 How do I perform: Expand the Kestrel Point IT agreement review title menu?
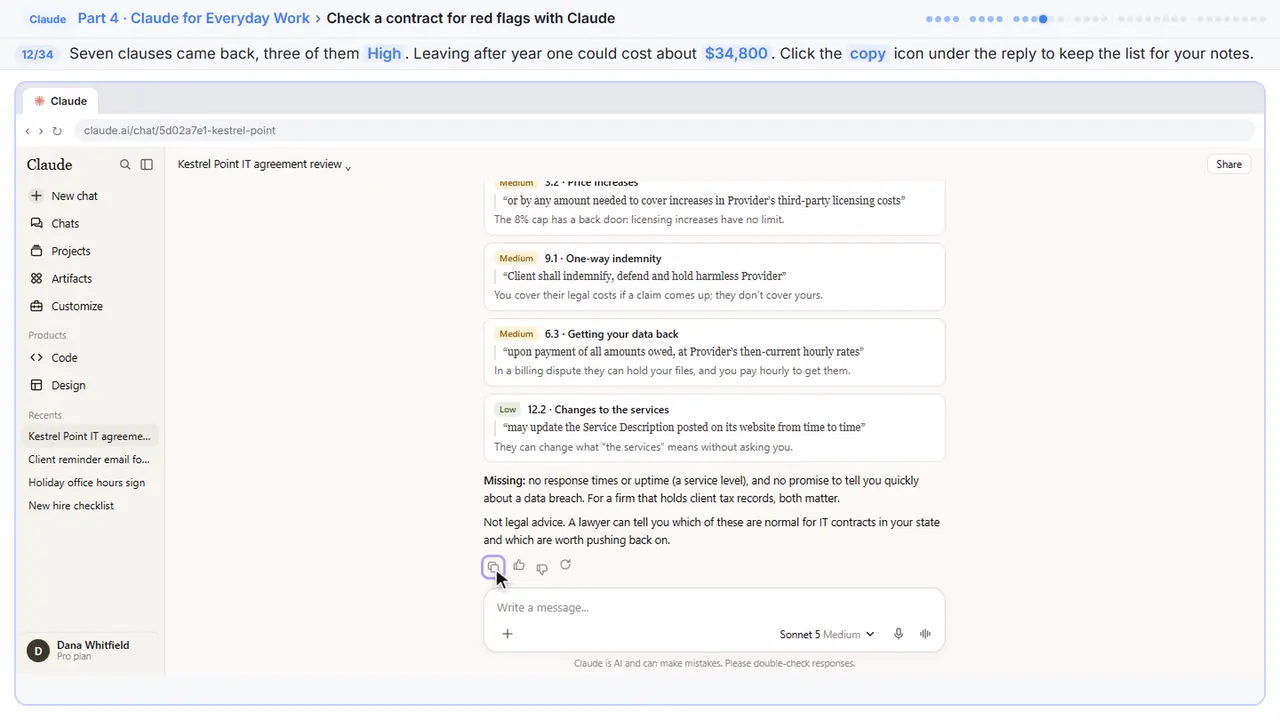265,165
